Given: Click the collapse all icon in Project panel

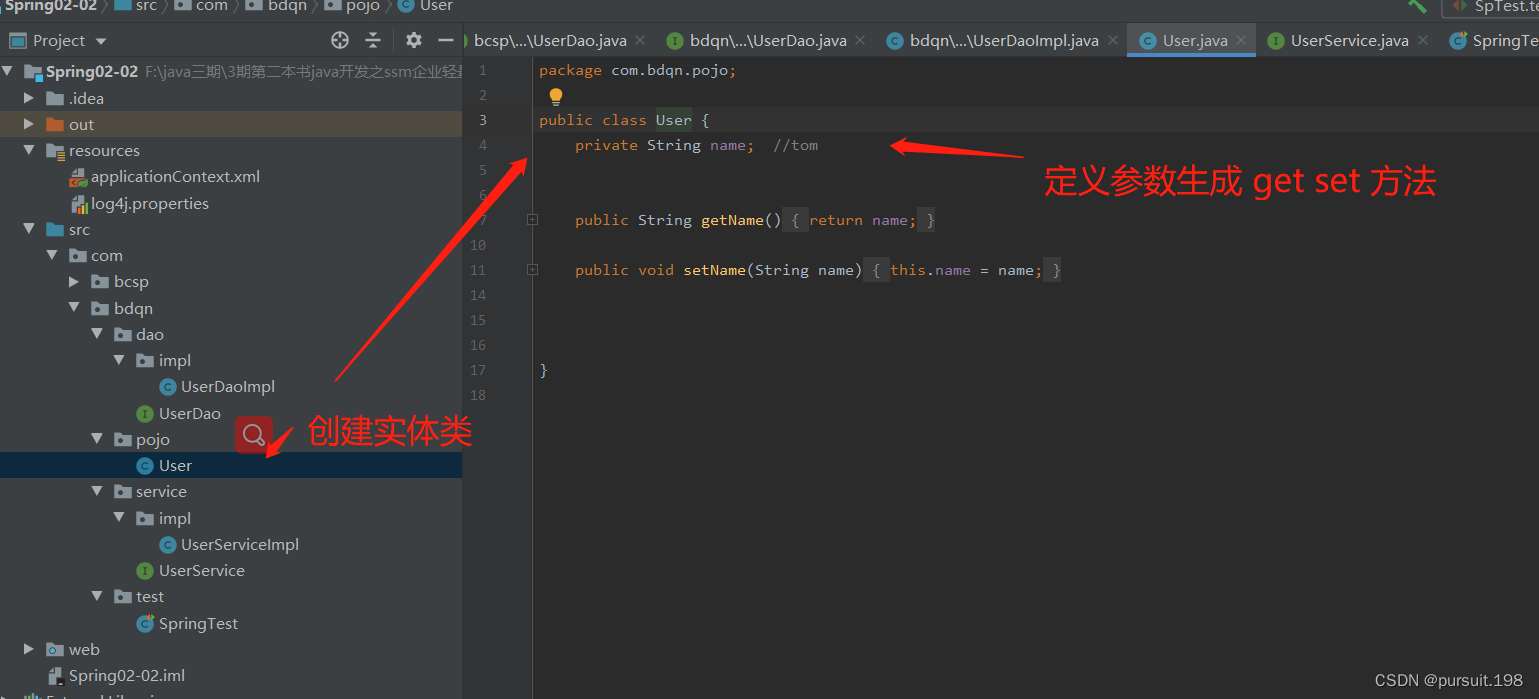Looking at the screenshot, I should pos(373,40).
